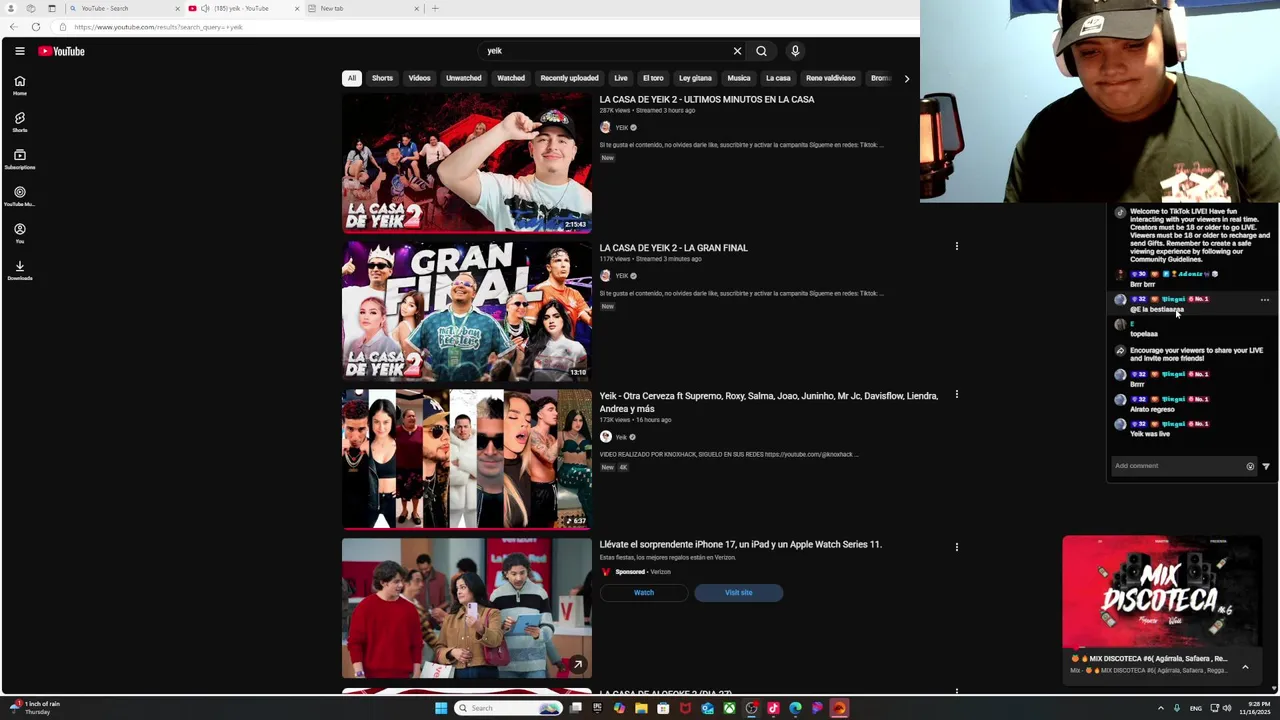Click the browser address bar URL

[158, 27]
